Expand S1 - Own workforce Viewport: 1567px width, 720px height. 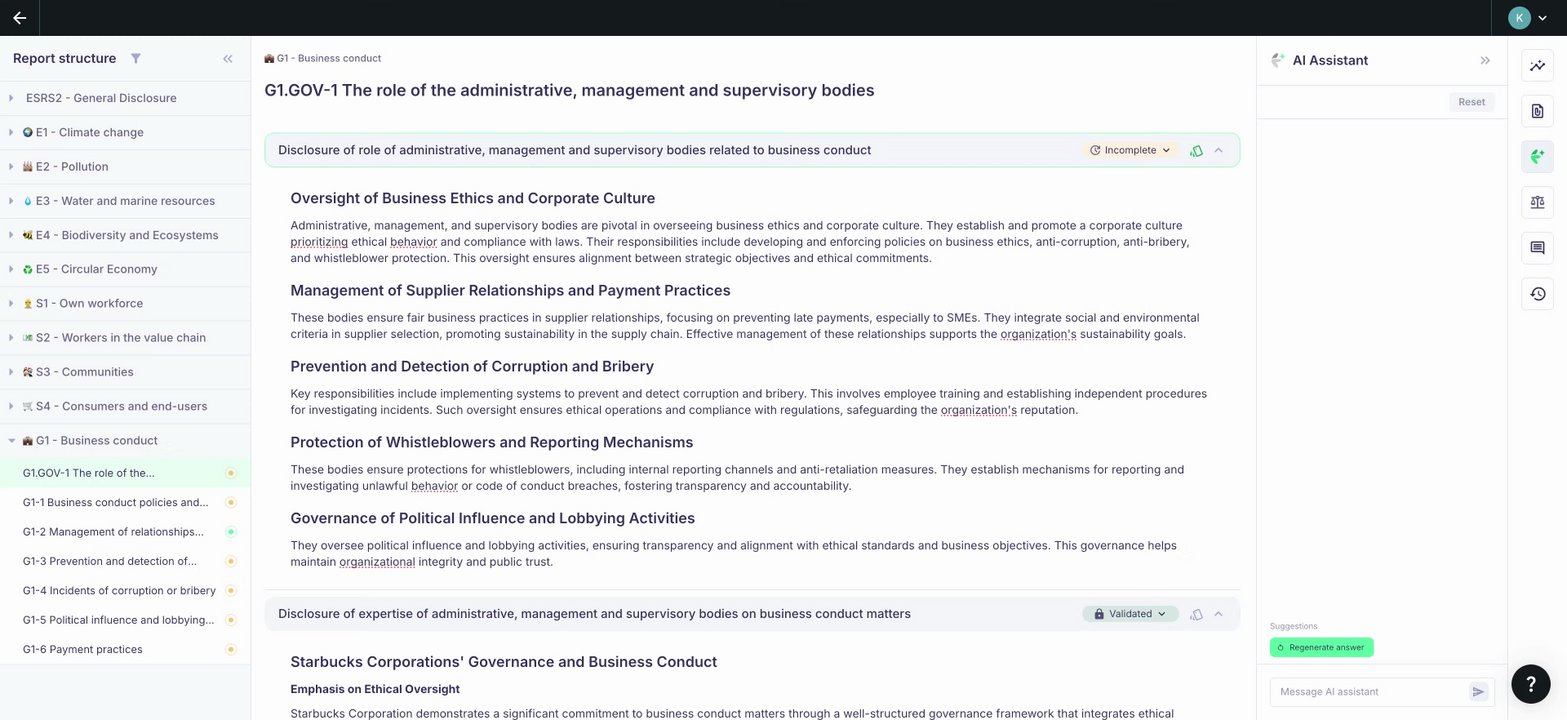(x=11, y=303)
